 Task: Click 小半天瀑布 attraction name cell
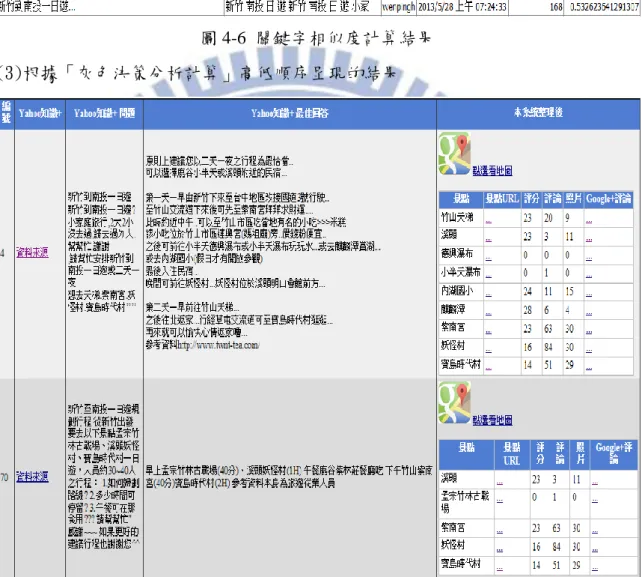tap(461, 272)
